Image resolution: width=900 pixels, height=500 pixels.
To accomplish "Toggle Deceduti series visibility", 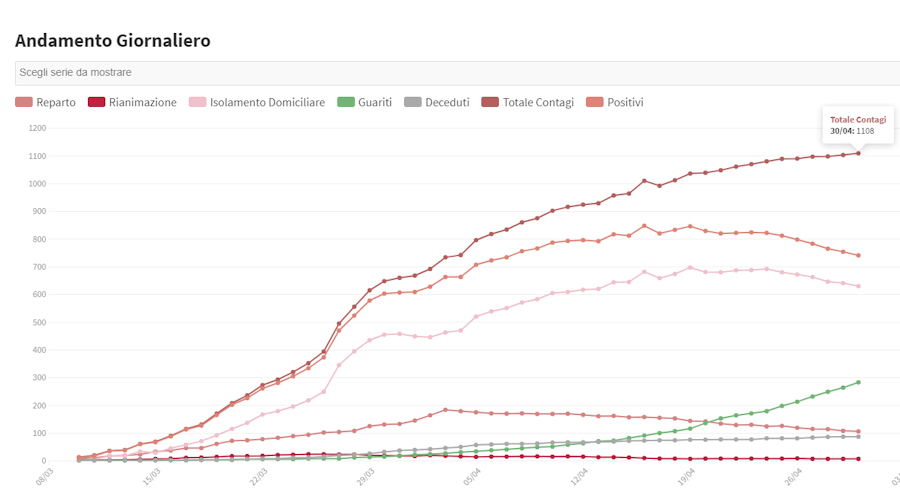I will click(447, 102).
